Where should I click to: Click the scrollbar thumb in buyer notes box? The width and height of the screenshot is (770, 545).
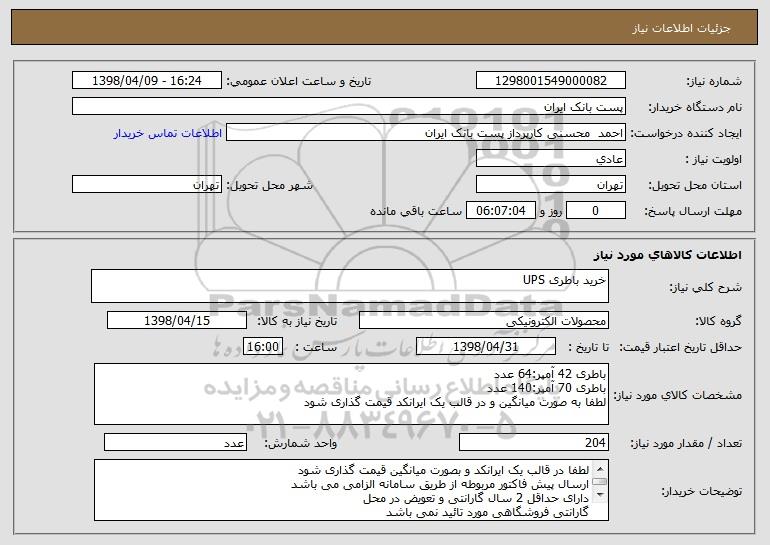point(600,482)
